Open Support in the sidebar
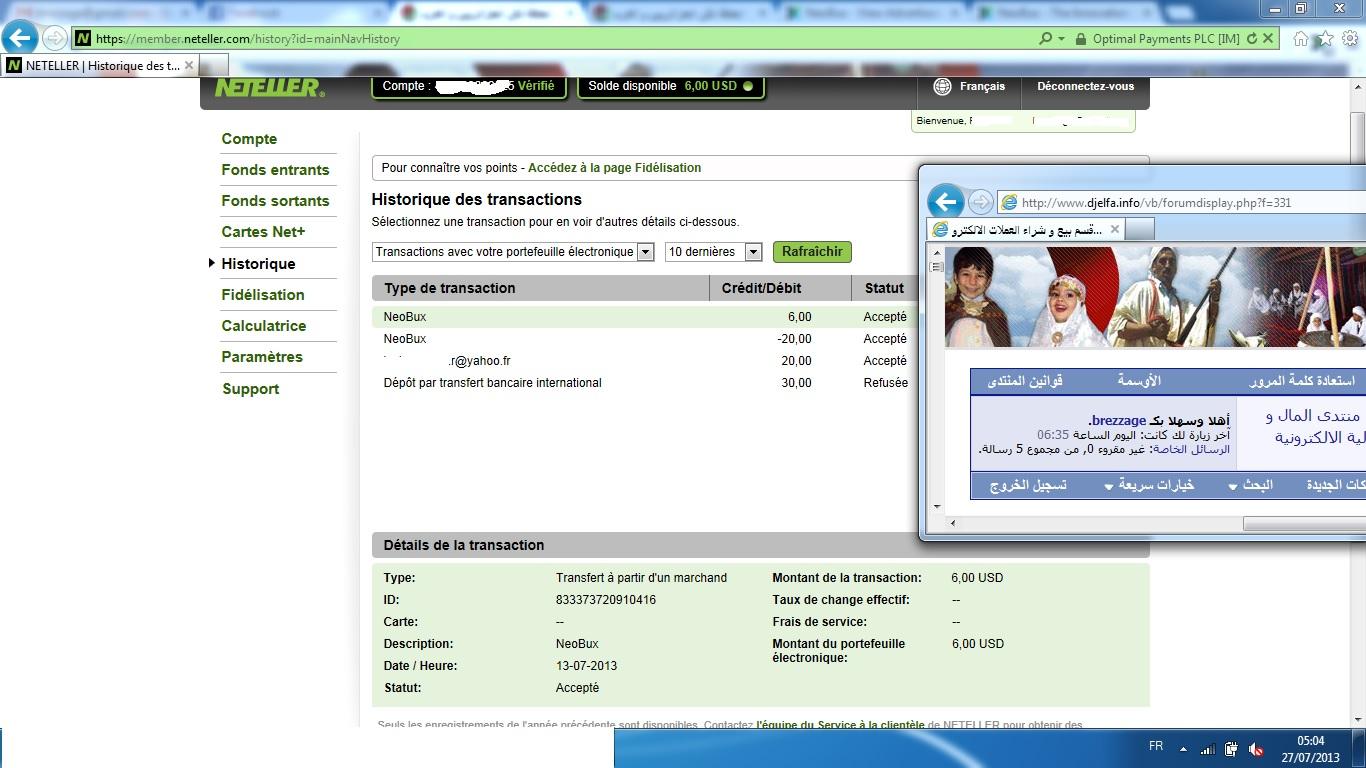Image resolution: width=1366 pixels, height=768 pixels. click(251, 389)
